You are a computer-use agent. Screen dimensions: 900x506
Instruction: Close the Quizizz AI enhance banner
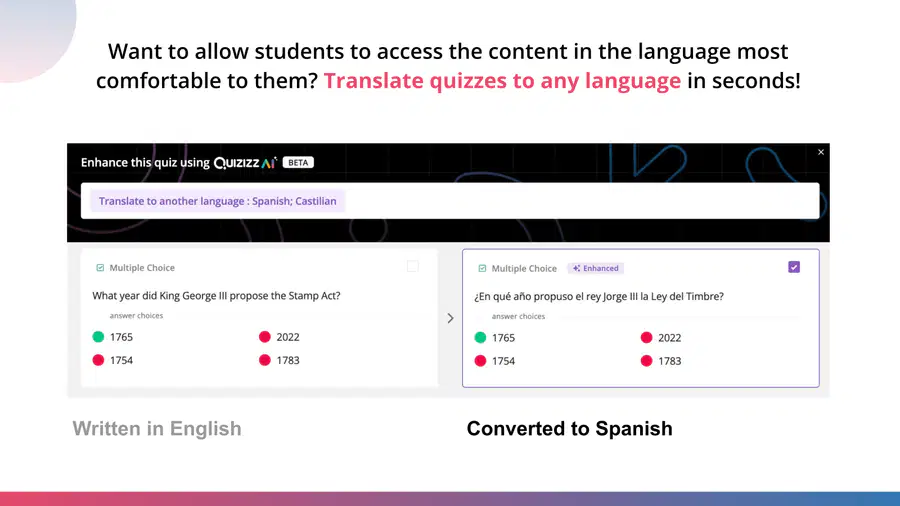point(821,152)
